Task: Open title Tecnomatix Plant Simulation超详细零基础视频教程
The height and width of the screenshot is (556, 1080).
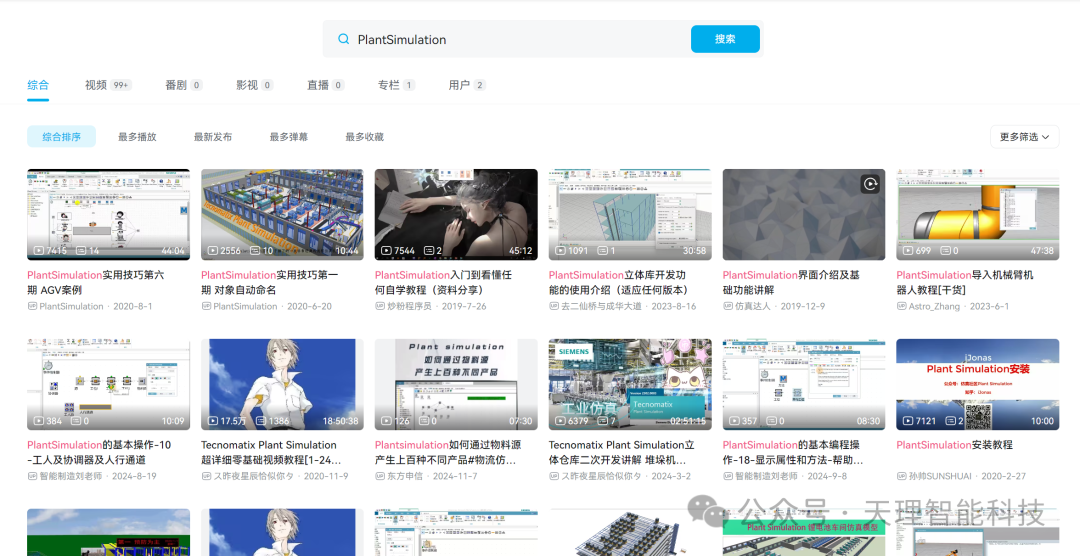Action: [x=271, y=452]
